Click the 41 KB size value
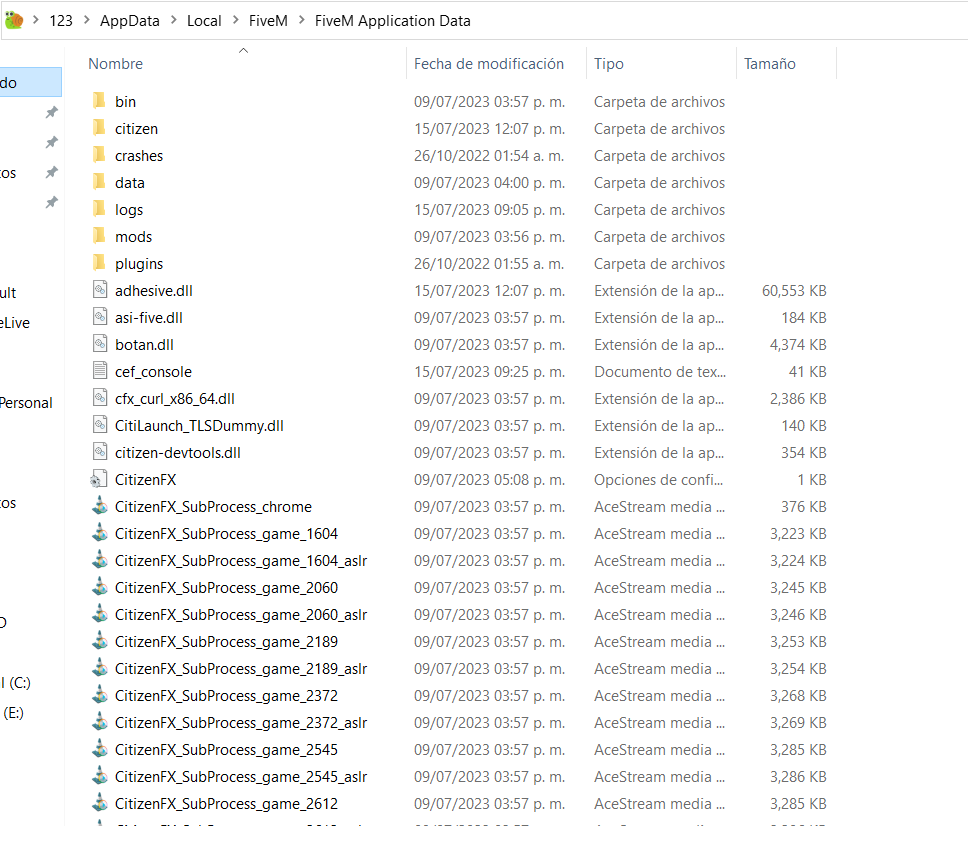The image size is (968, 846). tap(807, 371)
